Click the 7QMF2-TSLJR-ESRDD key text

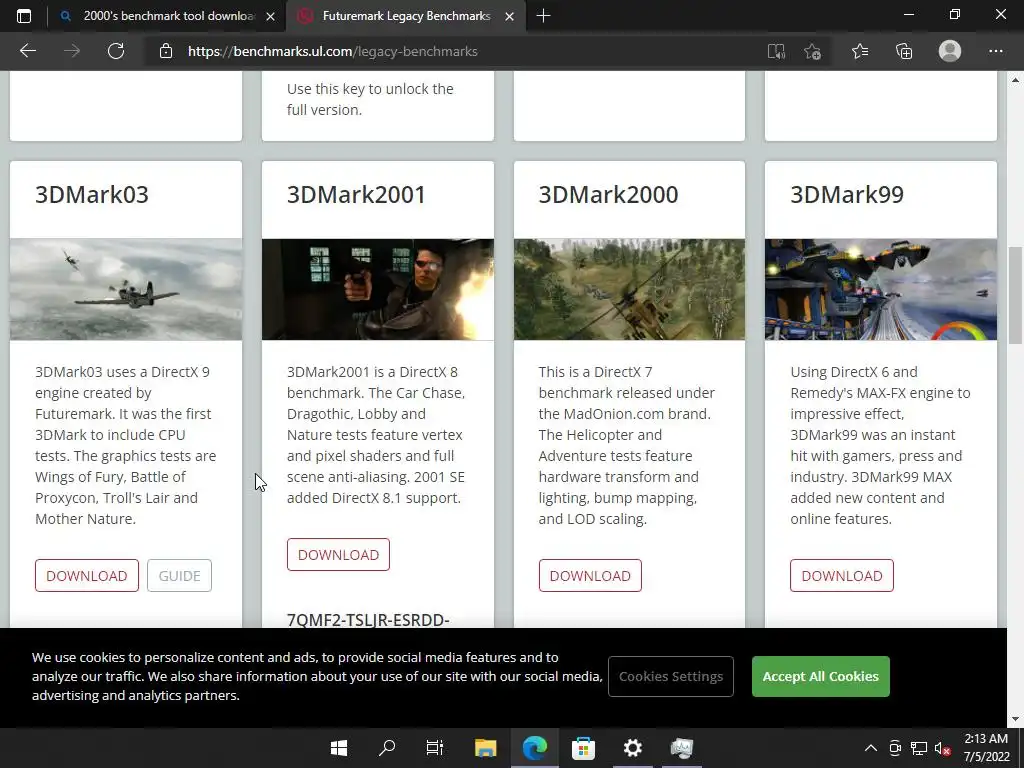pyautogui.click(x=368, y=620)
